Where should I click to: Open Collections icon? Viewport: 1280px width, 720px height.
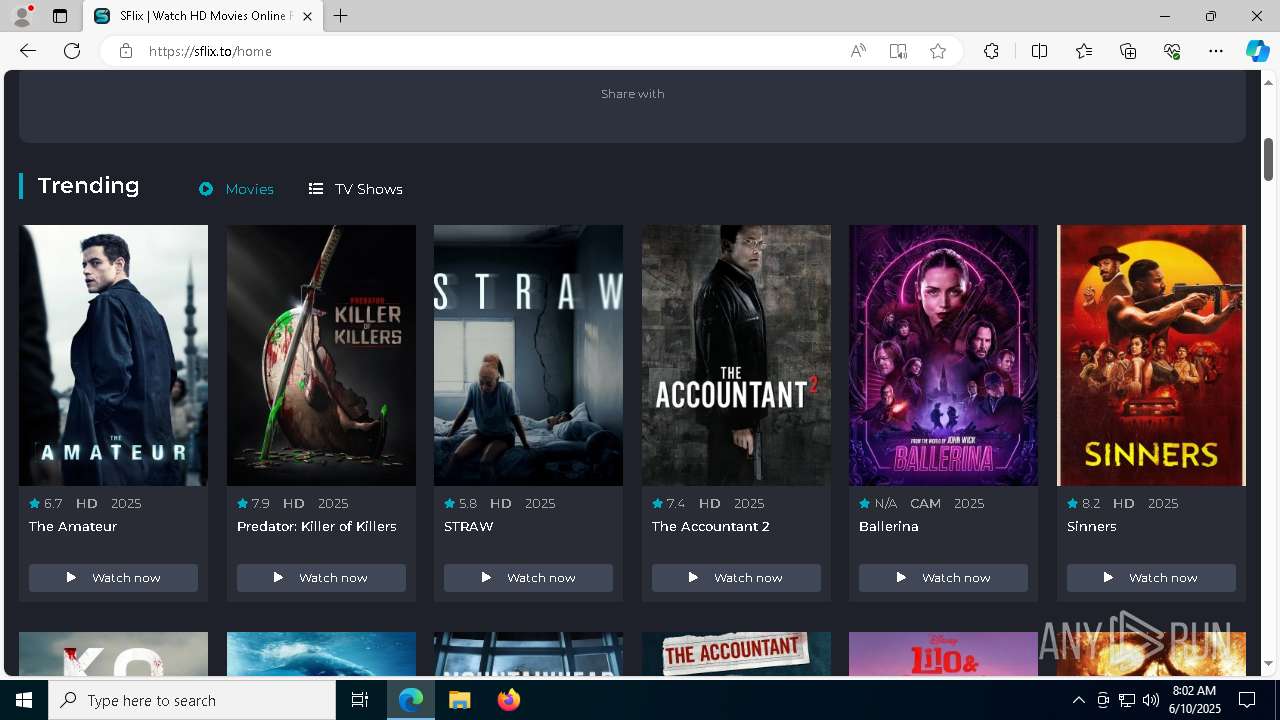click(x=1128, y=51)
